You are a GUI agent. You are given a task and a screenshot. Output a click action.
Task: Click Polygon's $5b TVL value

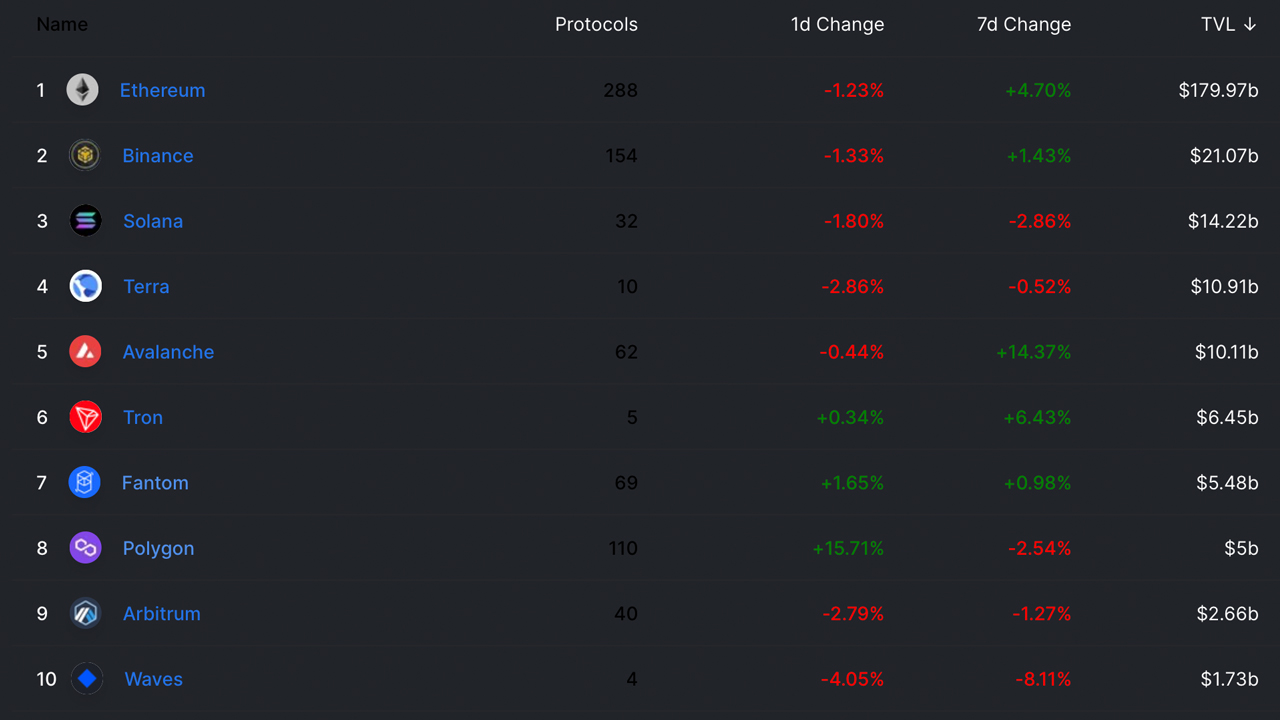(1238, 548)
